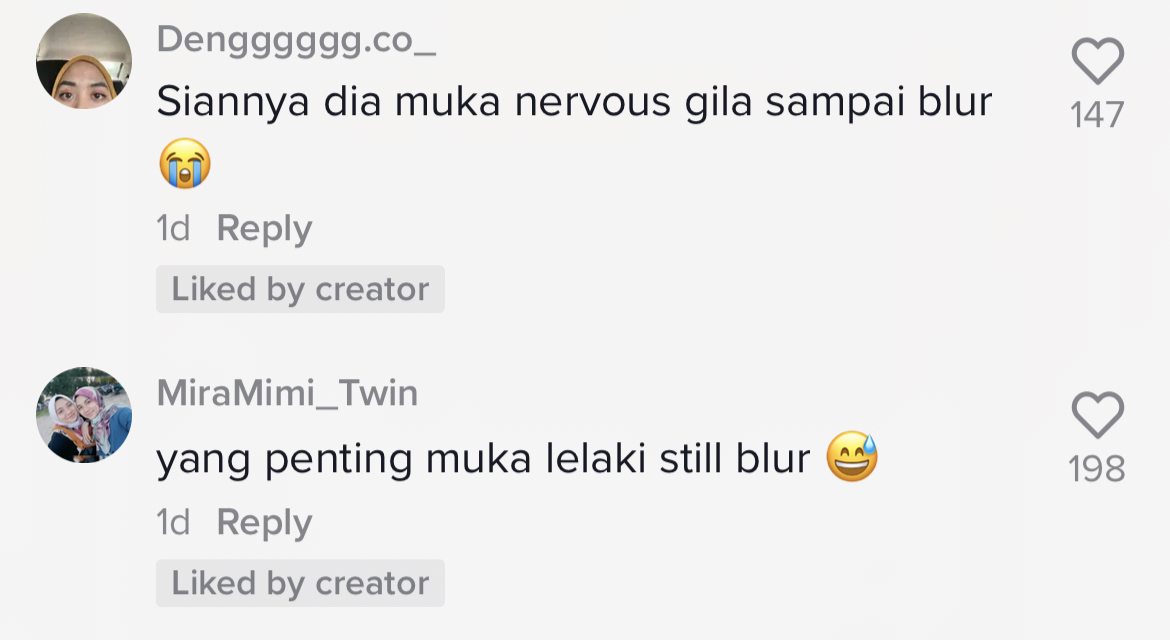
Task: Click the crying face emoji
Action: point(184,163)
